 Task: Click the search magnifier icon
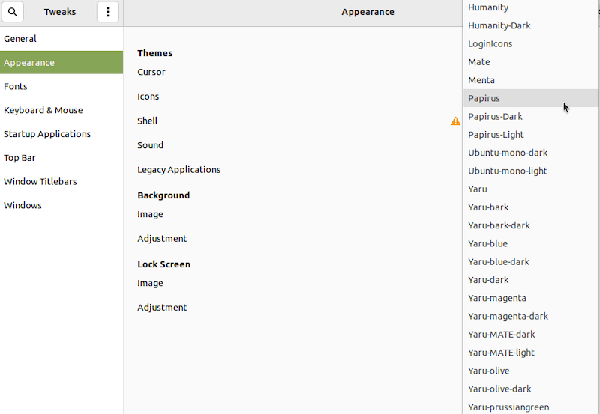[x=12, y=12]
